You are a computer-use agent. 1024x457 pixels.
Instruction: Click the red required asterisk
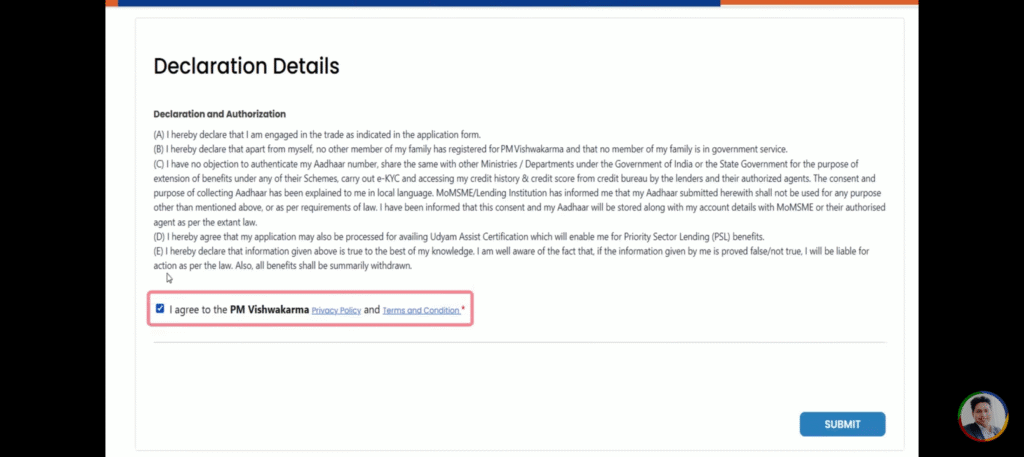[x=463, y=309]
